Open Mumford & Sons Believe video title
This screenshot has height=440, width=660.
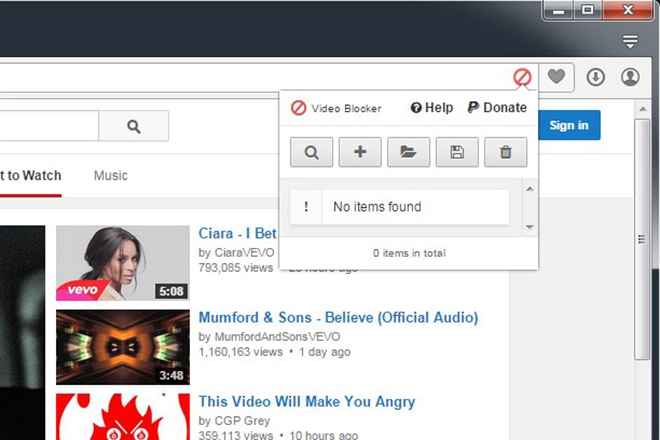[338, 318]
